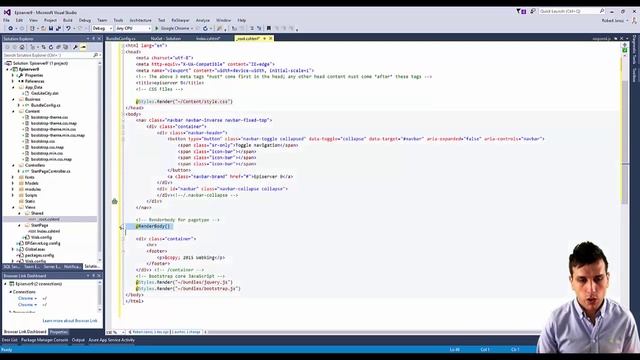Click Learn more about Browser Link
The width and height of the screenshot is (640, 360).
click(70, 321)
